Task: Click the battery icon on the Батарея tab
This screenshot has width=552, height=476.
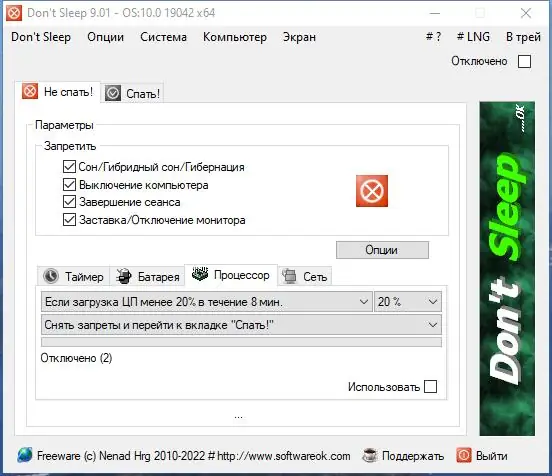Action: pyautogui.click(x=124, y=276)
